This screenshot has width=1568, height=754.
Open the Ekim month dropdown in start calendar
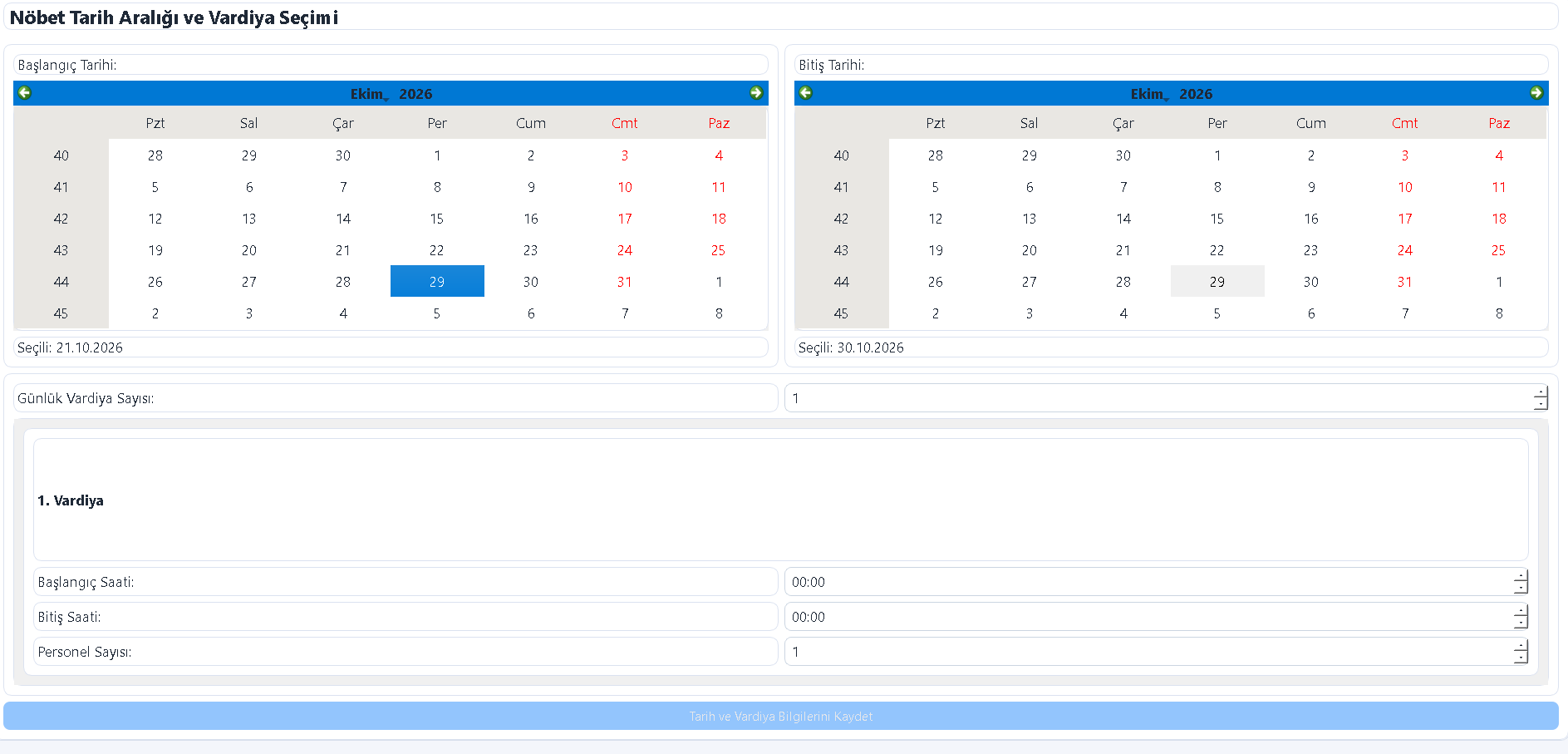point(369,94)
